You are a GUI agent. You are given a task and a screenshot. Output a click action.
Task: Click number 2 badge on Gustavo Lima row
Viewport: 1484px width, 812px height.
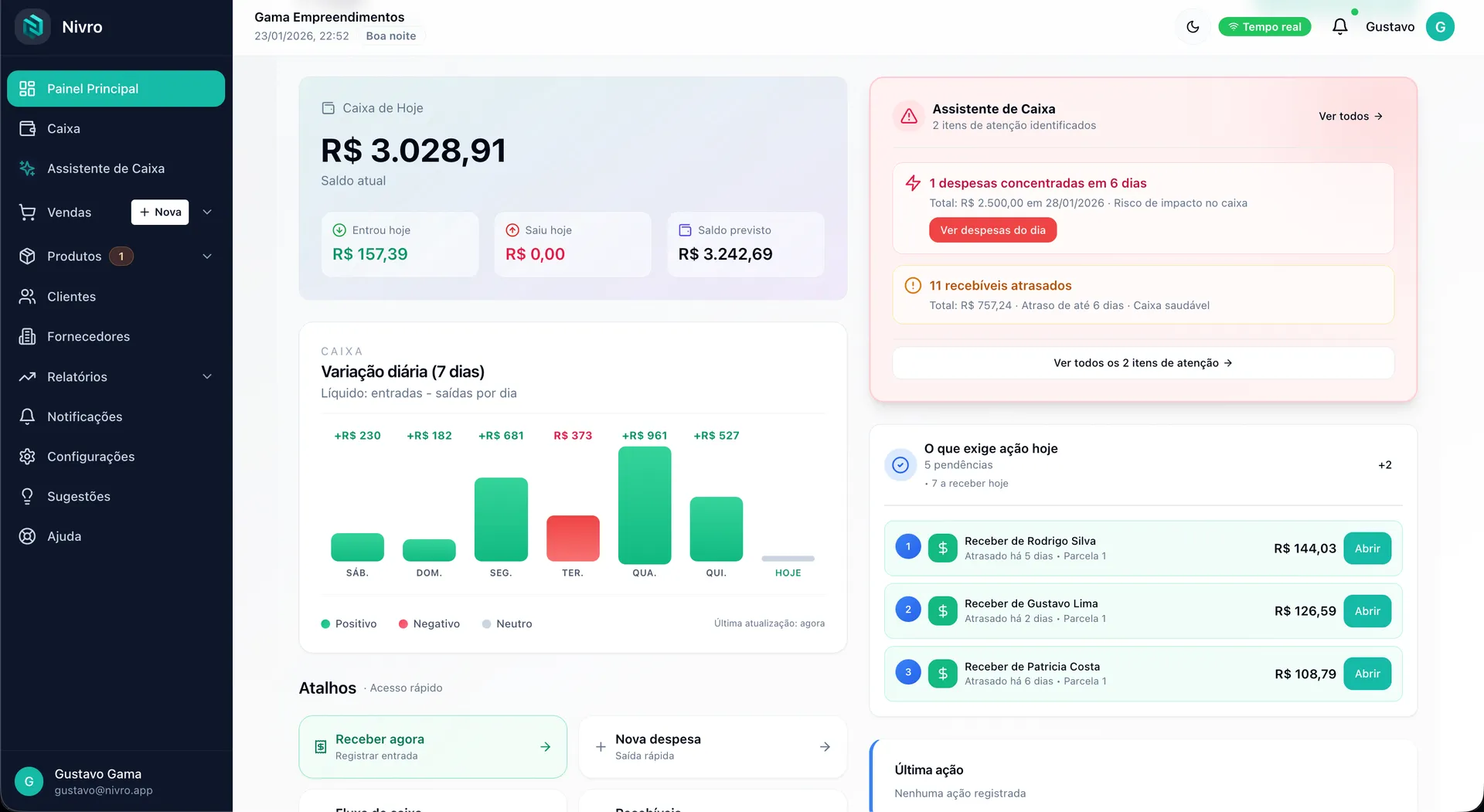tap(908, 610)
